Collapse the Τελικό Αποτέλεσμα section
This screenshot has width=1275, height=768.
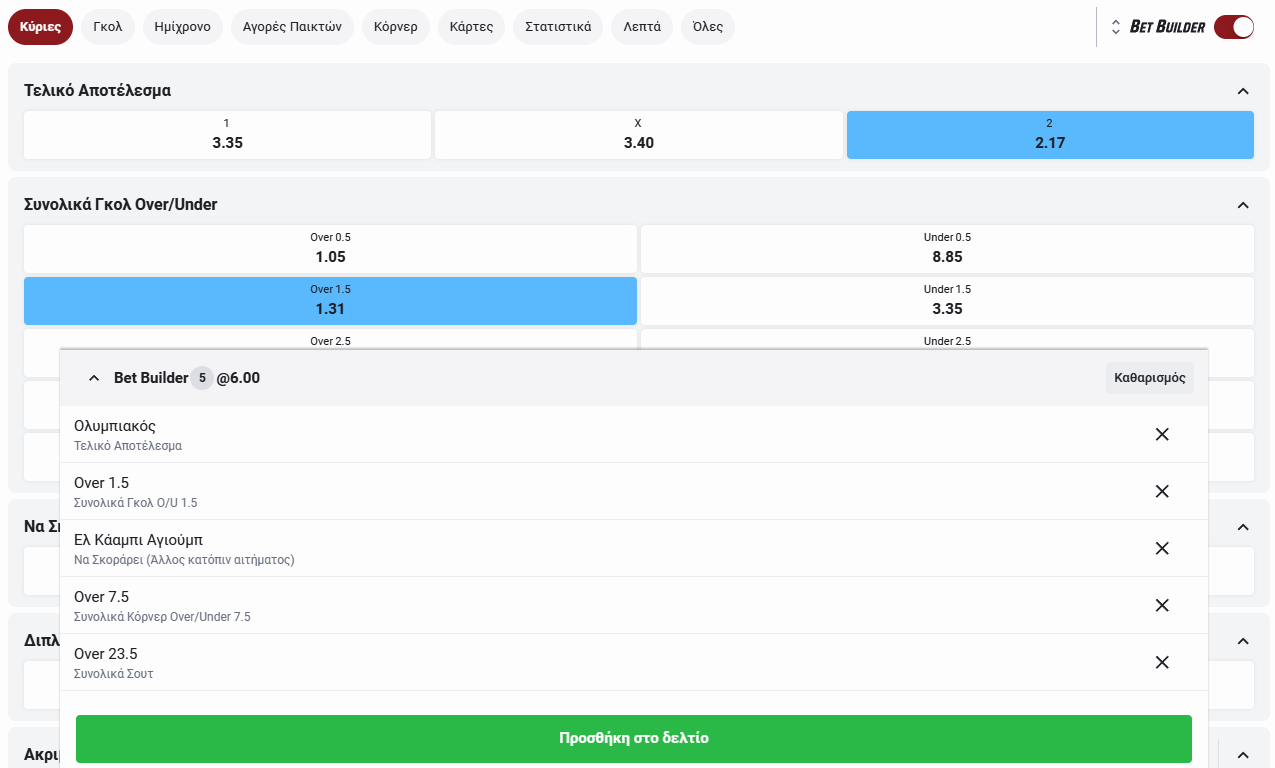1243,91
